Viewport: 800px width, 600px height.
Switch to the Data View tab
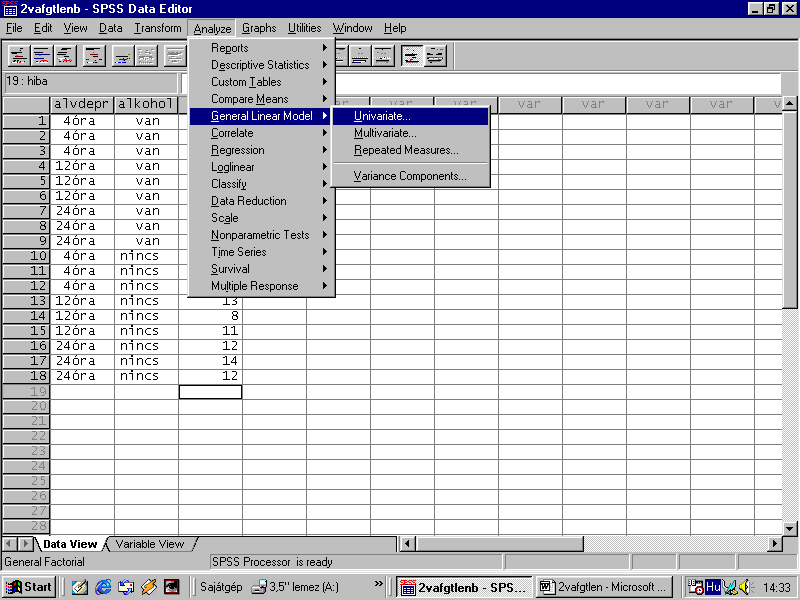tap(70, 544)
